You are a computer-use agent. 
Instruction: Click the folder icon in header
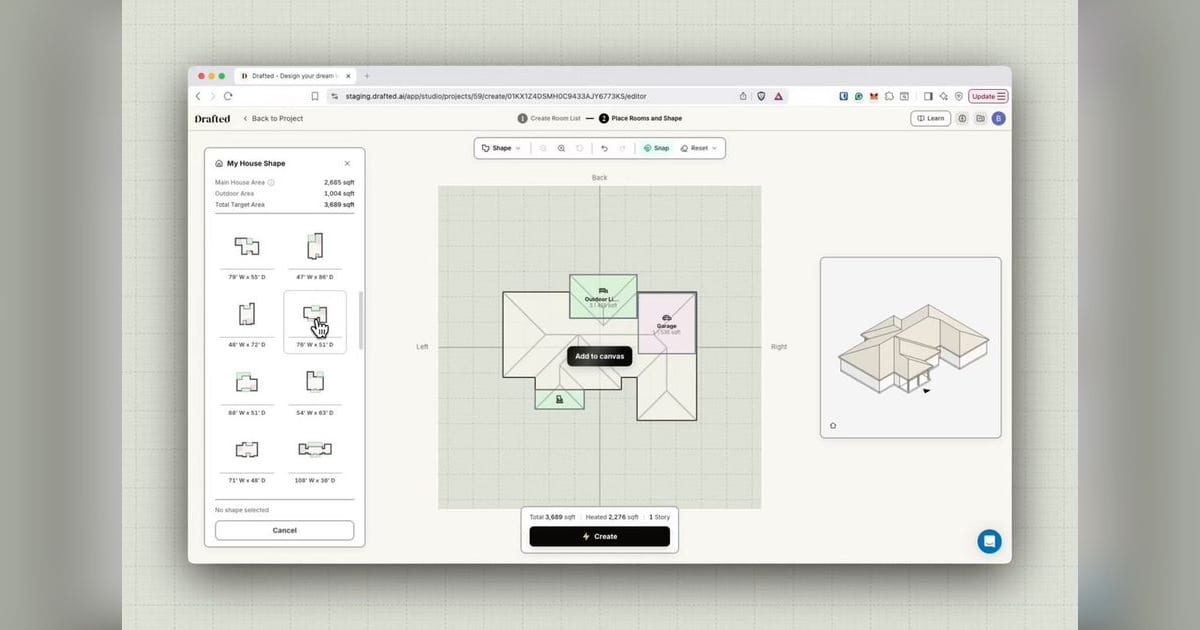coord(980,118)
